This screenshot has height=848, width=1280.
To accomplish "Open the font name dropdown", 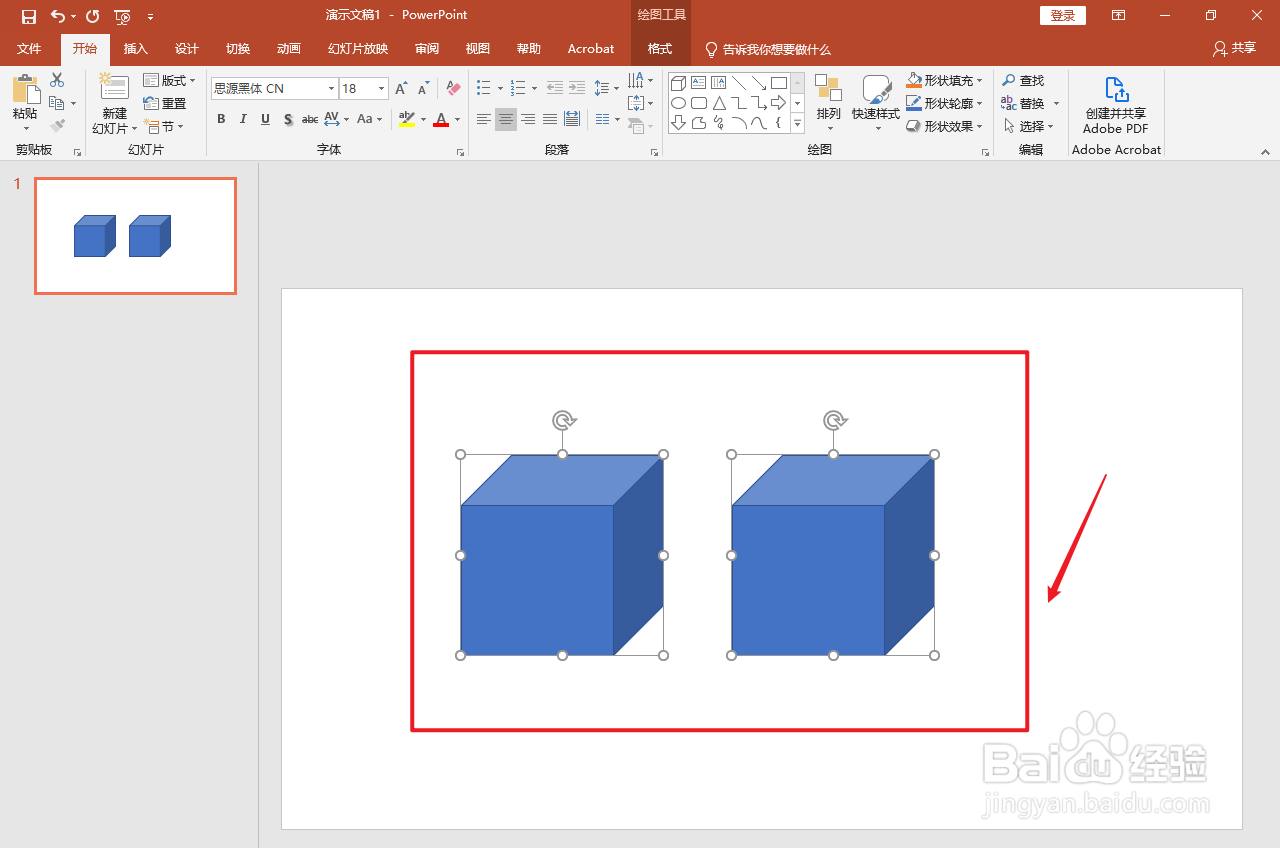I will click(x=331, y=89).
